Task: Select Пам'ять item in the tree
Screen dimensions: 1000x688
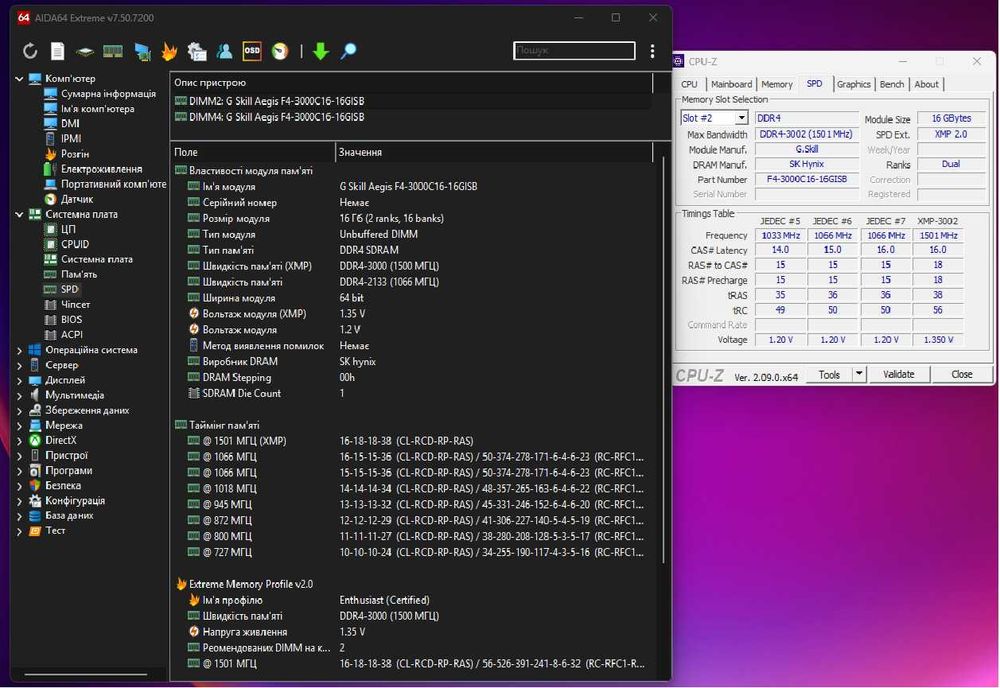Action: 78,274
